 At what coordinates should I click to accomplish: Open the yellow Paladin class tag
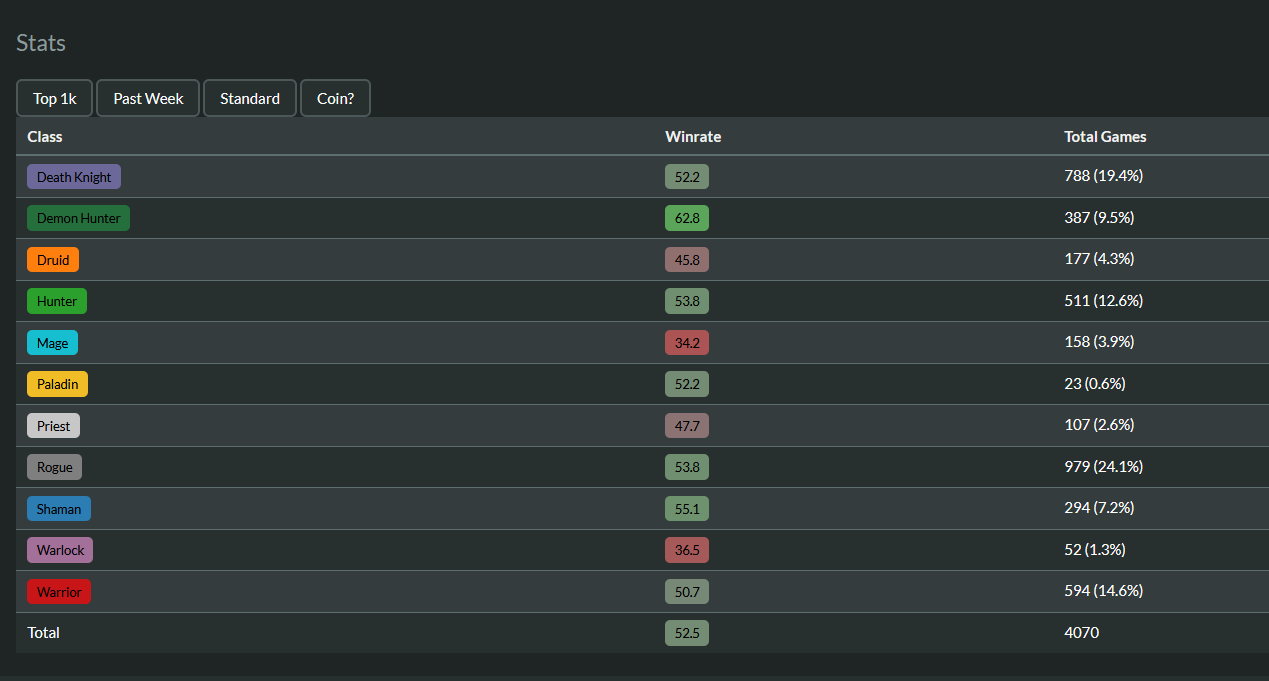point(57,384)
